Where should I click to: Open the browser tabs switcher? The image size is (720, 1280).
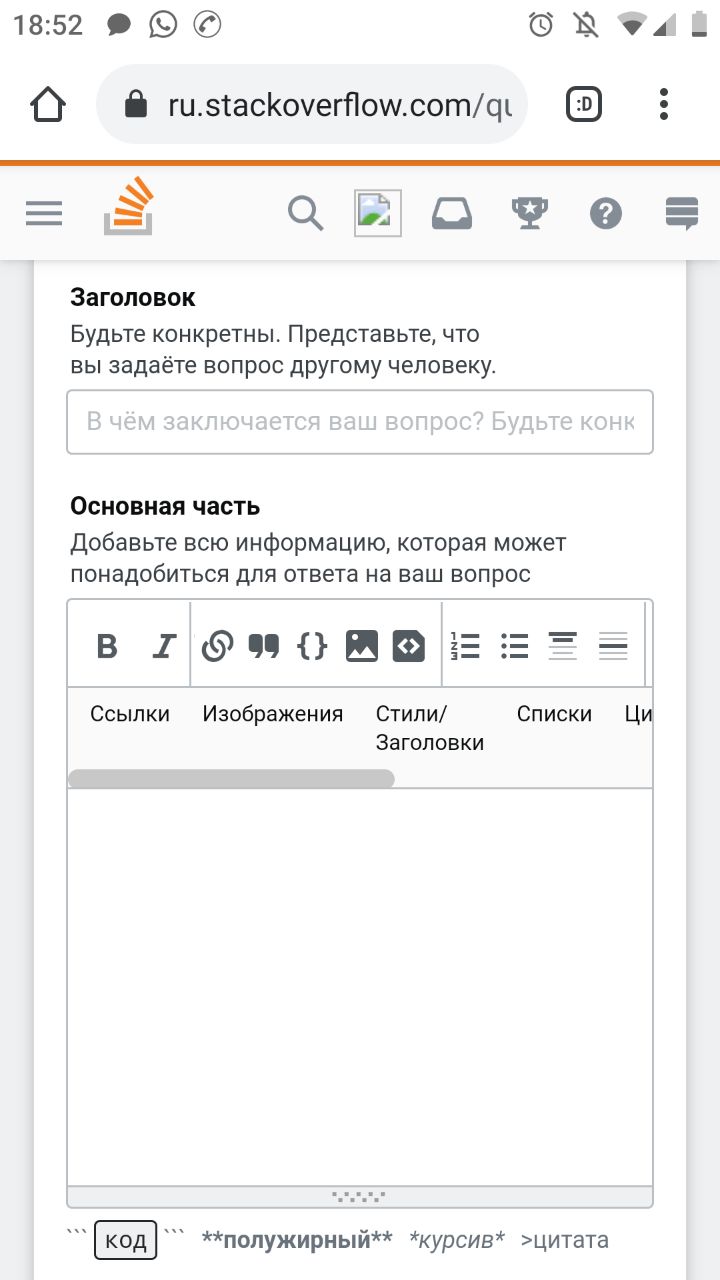(584, 104)
